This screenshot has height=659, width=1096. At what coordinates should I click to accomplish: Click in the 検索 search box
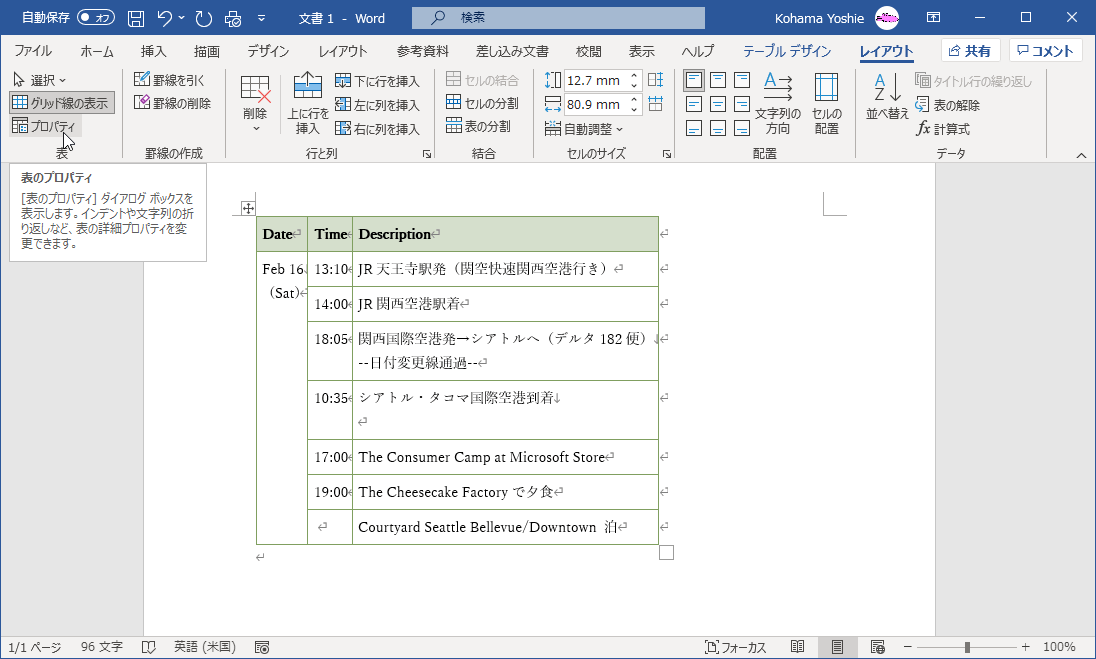point(558,17)
